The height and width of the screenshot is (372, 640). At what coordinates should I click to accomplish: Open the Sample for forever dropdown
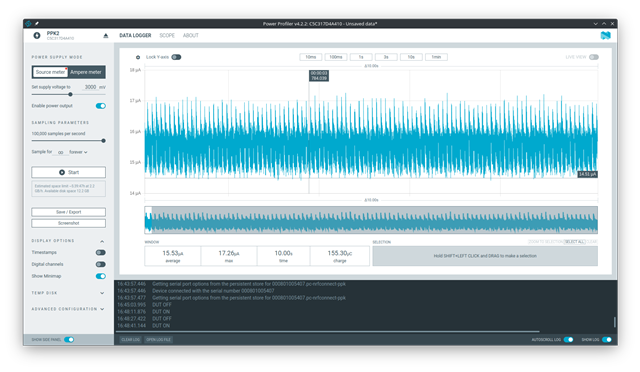point(78,152)
